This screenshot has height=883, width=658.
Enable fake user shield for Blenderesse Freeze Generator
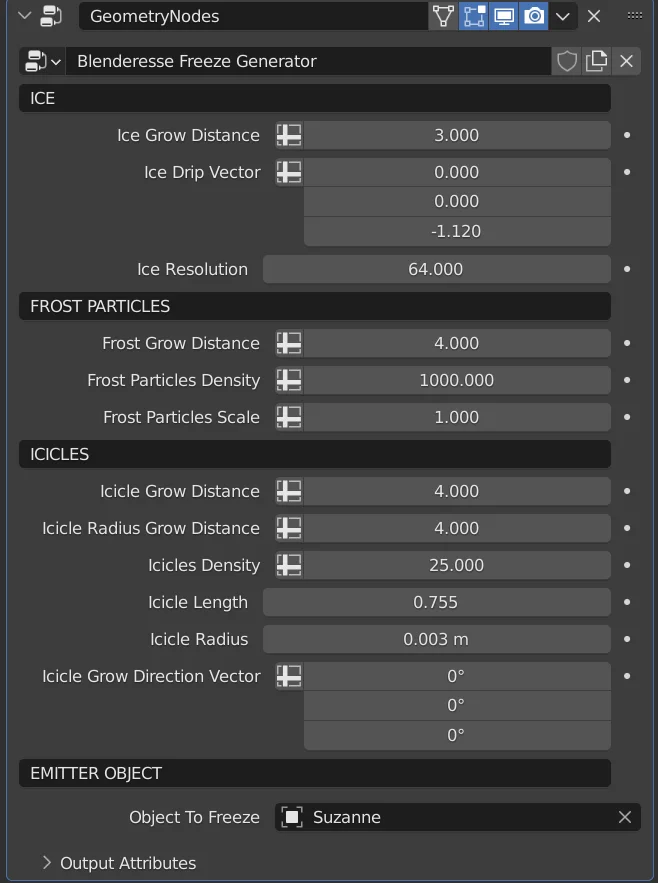[x=566, y=61]
